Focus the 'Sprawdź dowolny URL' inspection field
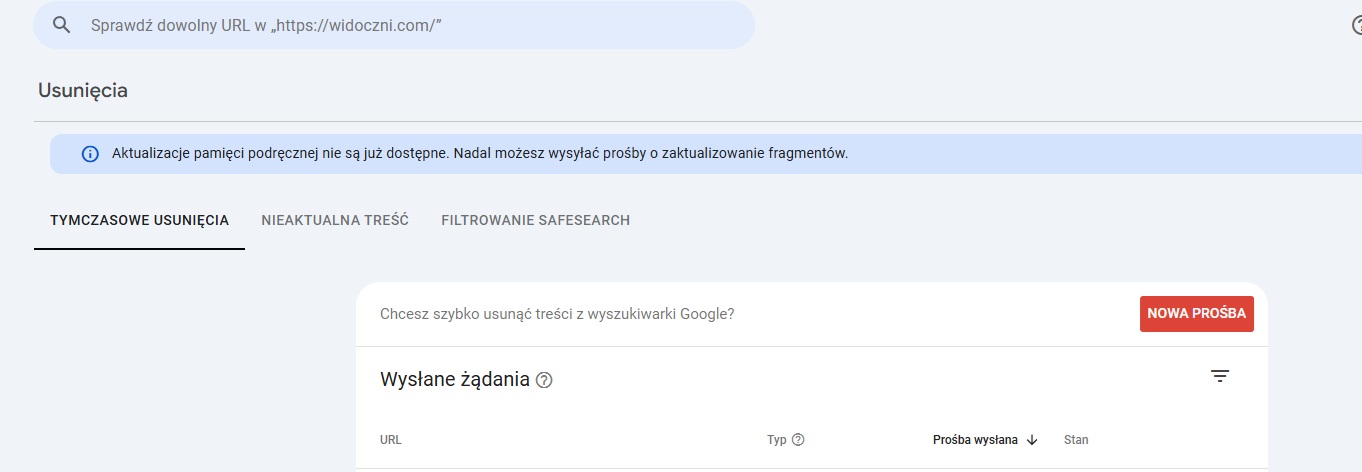This screenshot has width=1362, height=472. click(394, 25)
